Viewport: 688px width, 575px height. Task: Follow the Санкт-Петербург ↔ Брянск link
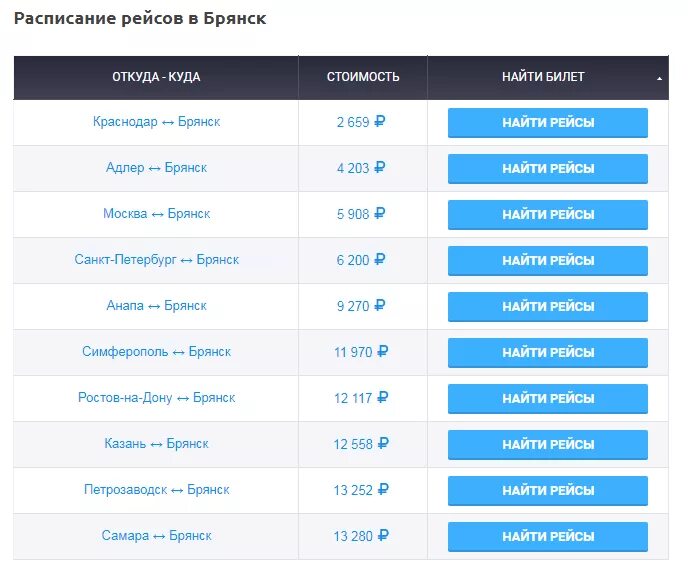tap(156, 260)
